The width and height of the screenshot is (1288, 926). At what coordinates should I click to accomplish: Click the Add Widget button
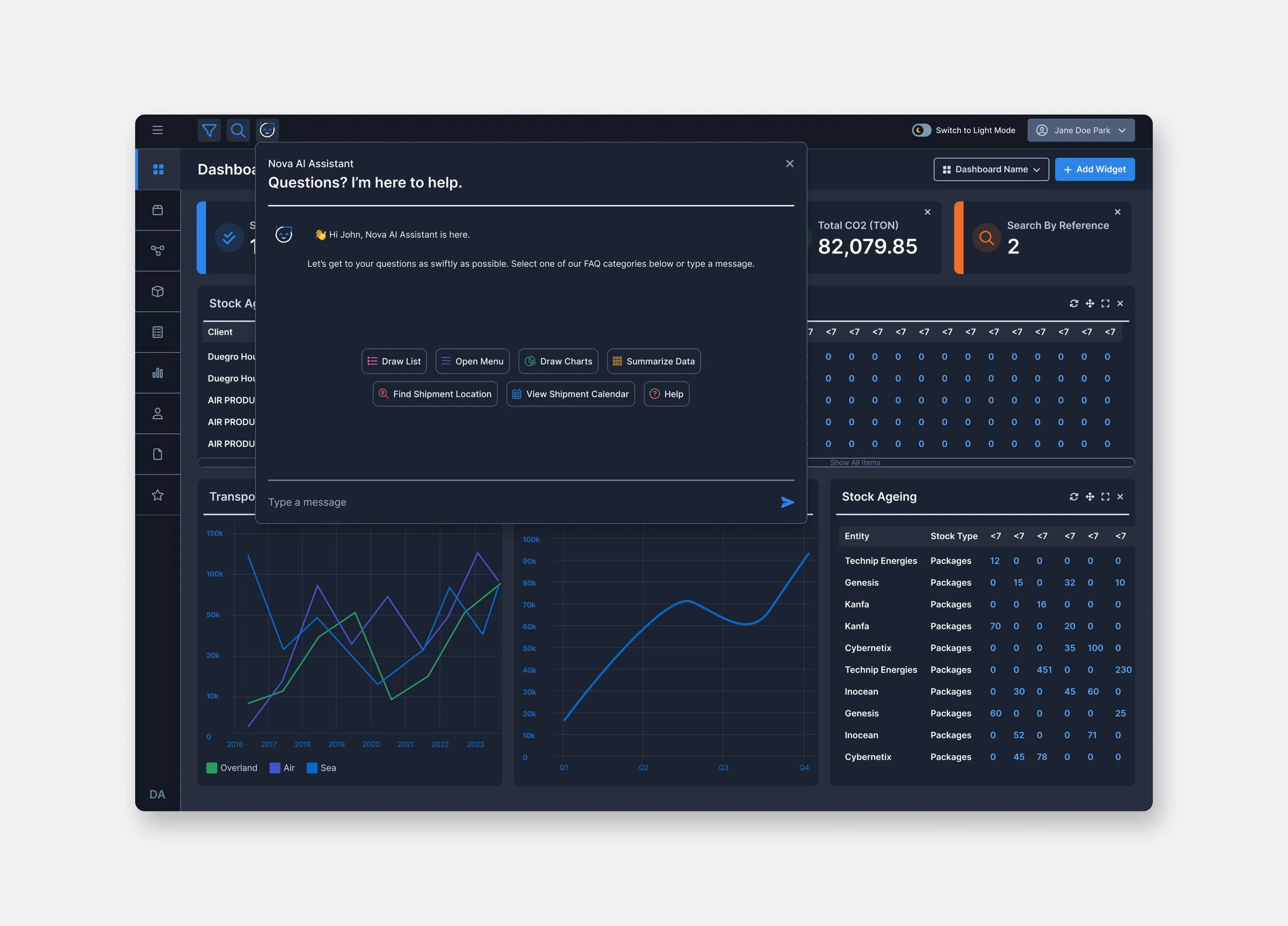click(1094, 169)
